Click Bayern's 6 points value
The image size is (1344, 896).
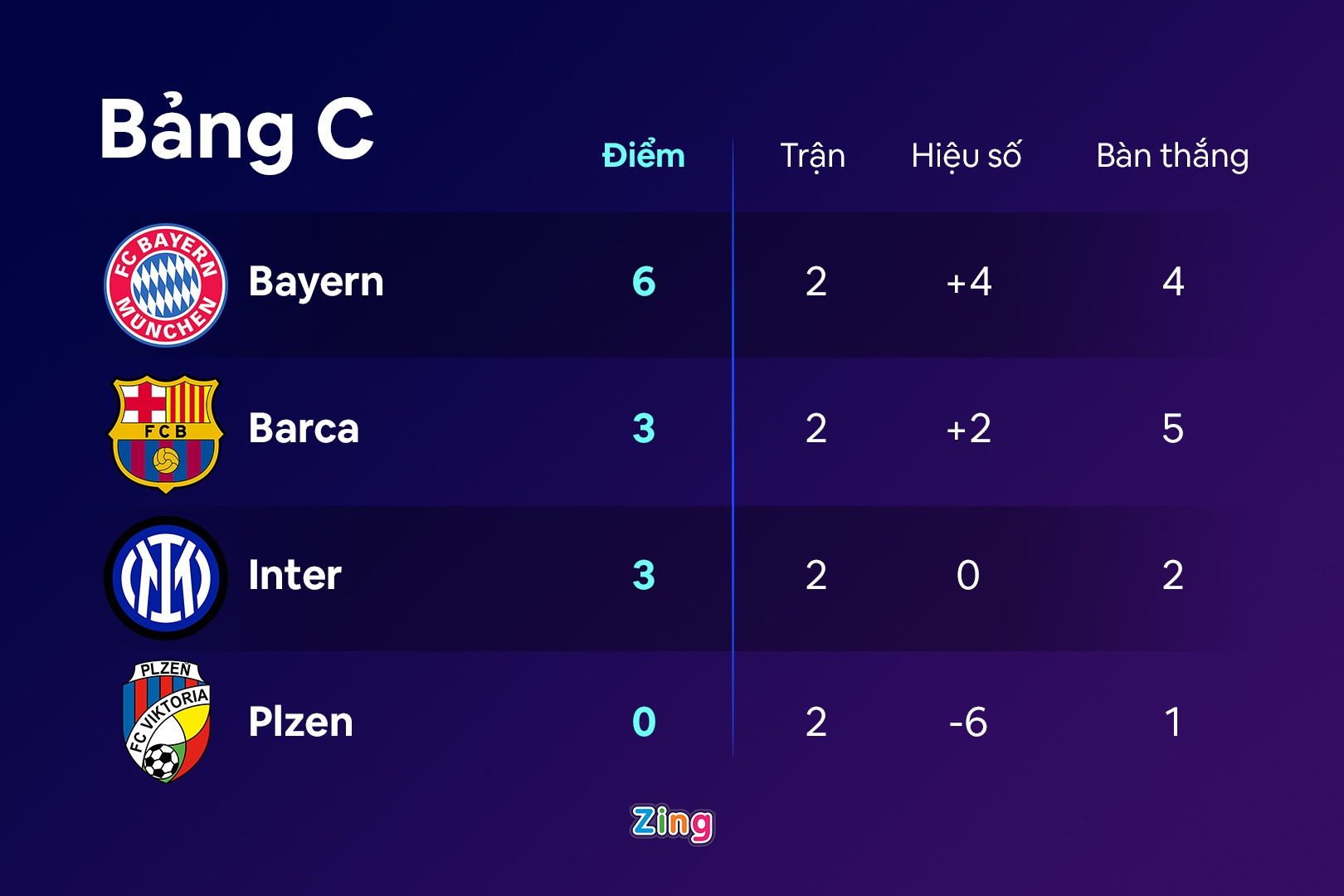(644, 282)
